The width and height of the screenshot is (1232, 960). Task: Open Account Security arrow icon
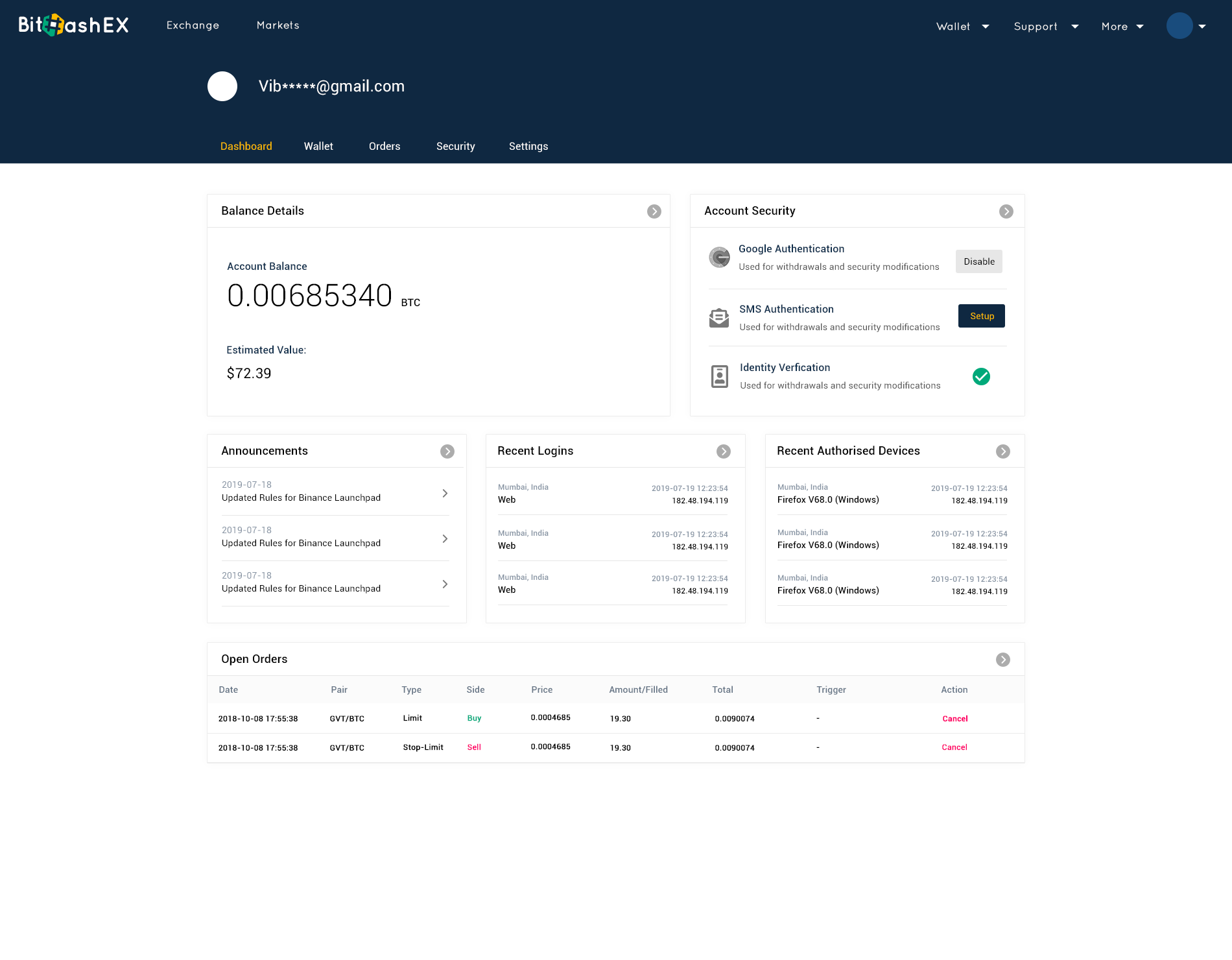pyautogui.click(x=1006, y=211)
